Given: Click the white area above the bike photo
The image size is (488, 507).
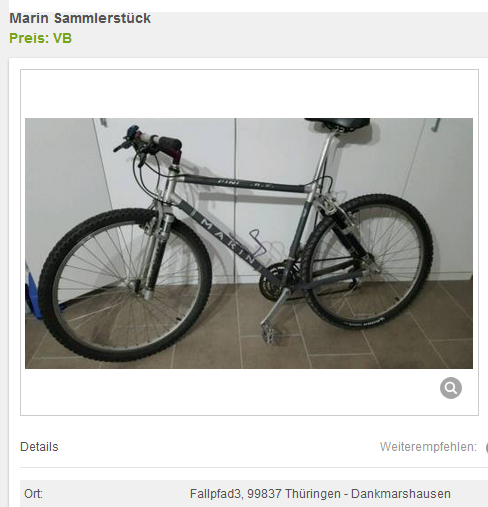Looking at the screenshot, I should 249,94.
